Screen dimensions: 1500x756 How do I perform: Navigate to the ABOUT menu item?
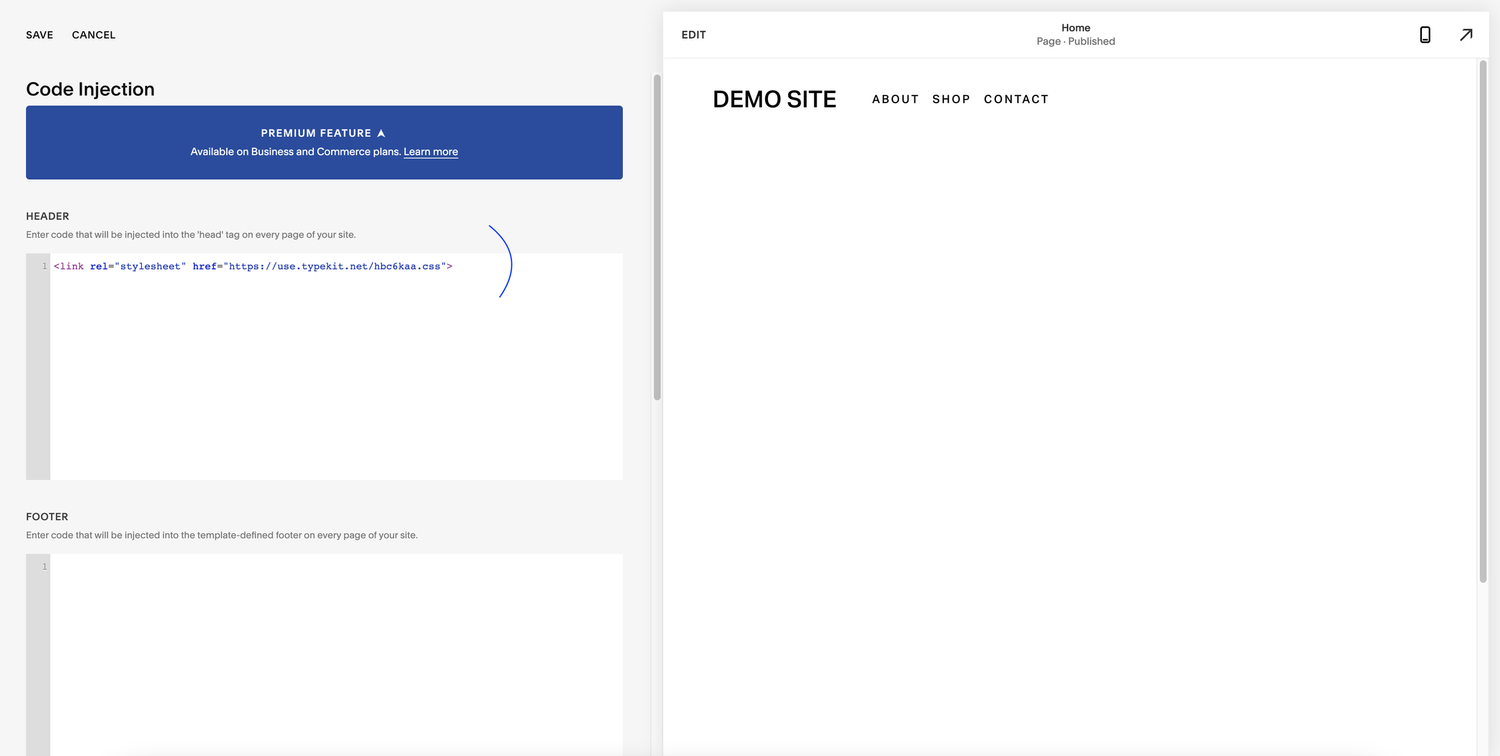(895, 99)
